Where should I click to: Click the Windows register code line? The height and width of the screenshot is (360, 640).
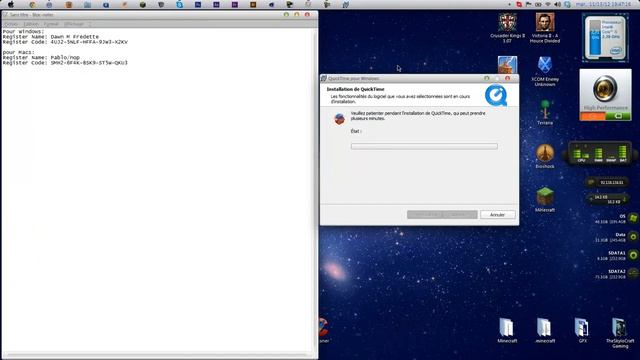pyautogui.click(x=65, y=42)
